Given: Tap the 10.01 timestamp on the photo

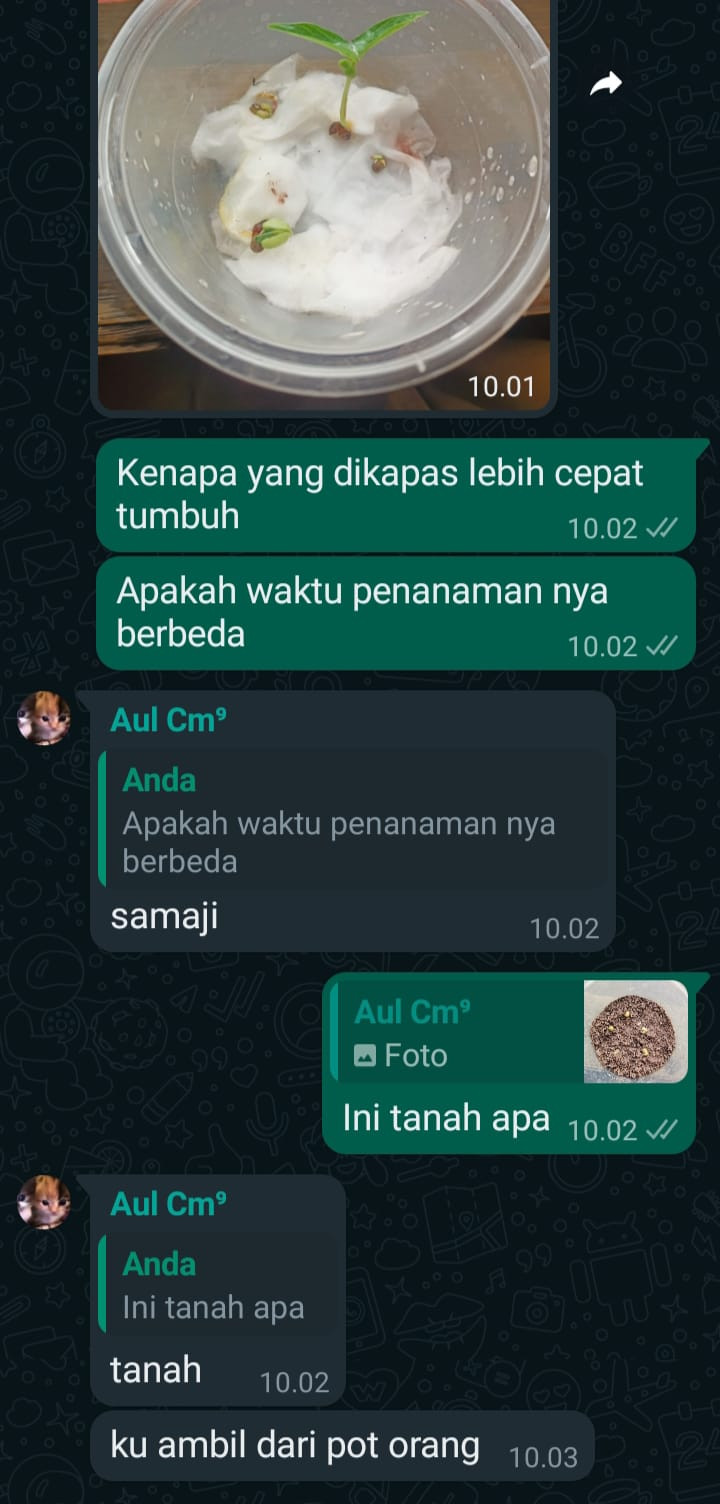Looking at the screenshot, I should [502, 387].
